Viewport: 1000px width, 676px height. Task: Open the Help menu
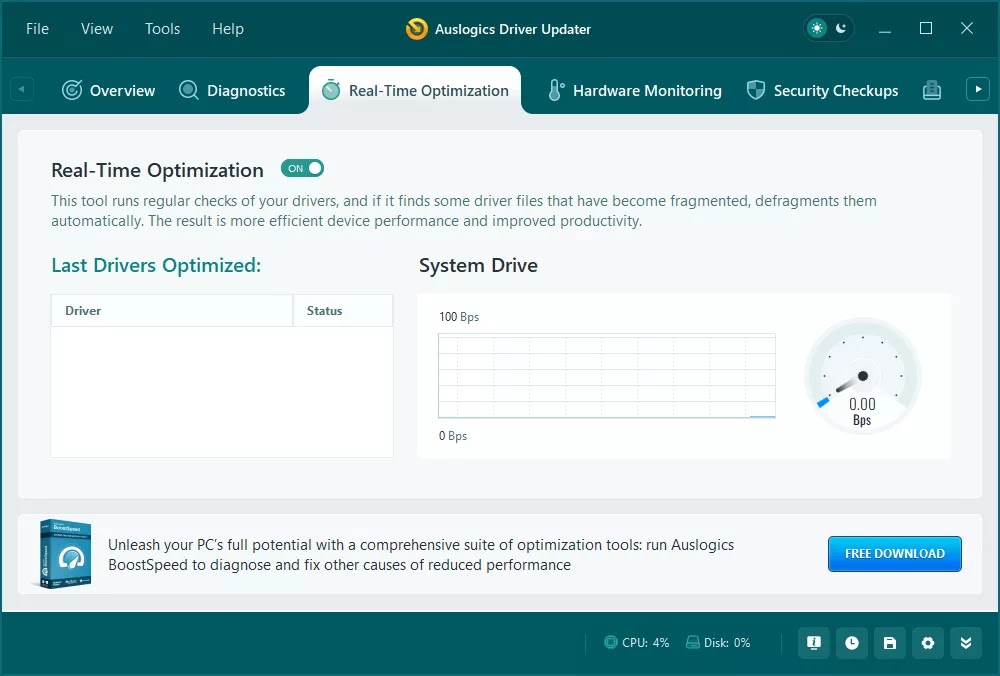coord(227,29)
